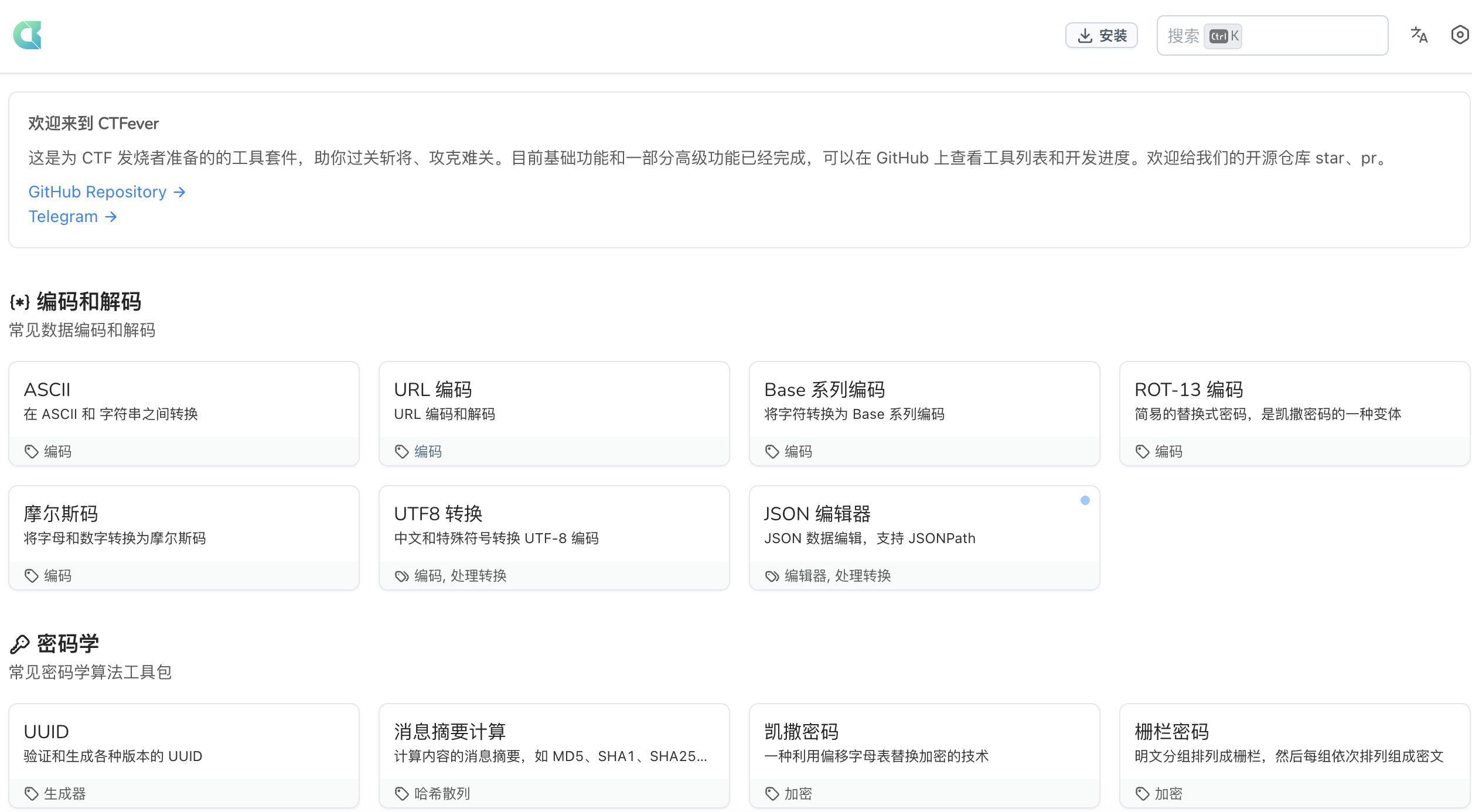The image size is (1472, 812).
Task: Open the UTF8 转换 card
Action: pyautogui.click(x=554, y=538)
